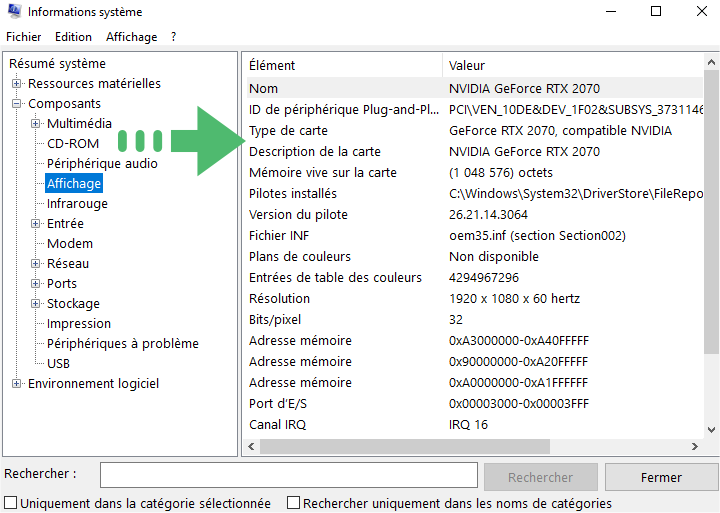Select the Canal IRQ row
Image resolution: width=720 pixels, height=513 pixels.
475,425
